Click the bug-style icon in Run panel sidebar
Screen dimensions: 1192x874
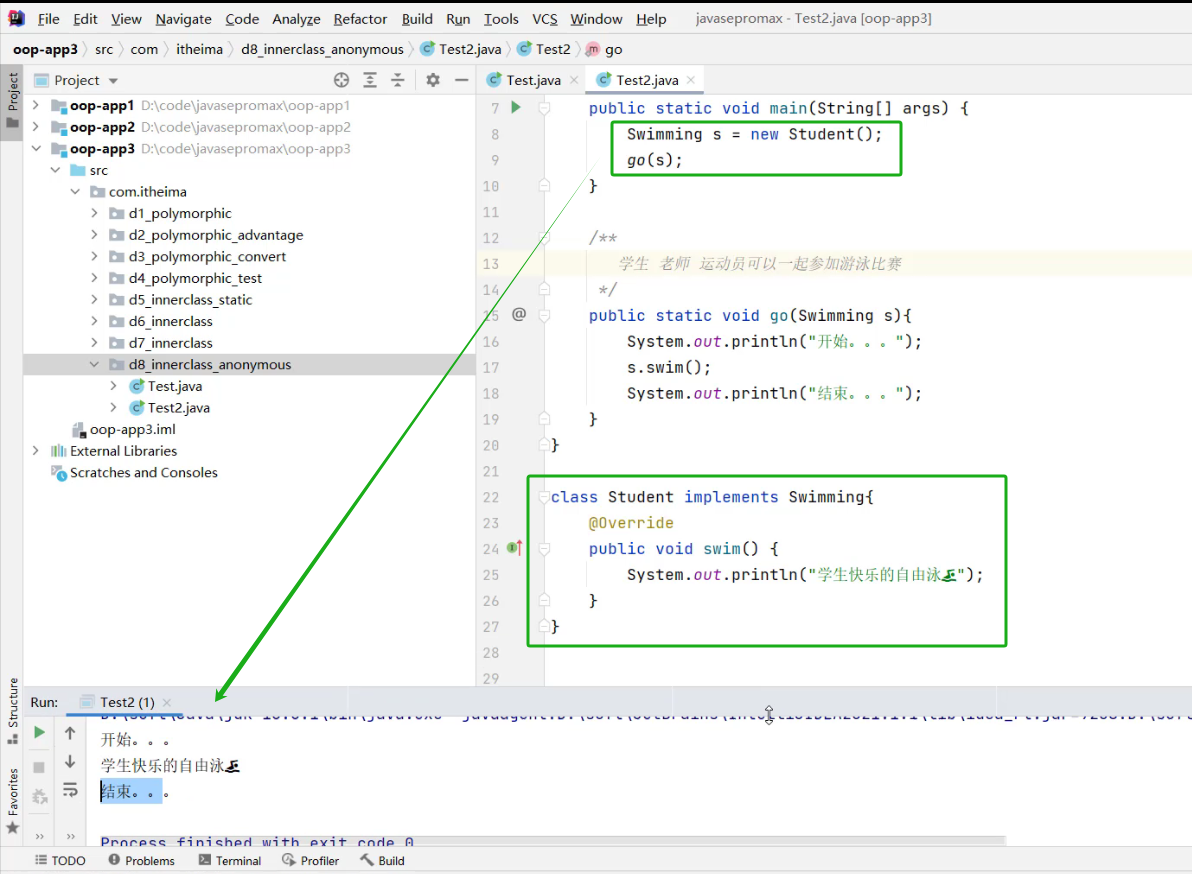click(x=39, y=796)
